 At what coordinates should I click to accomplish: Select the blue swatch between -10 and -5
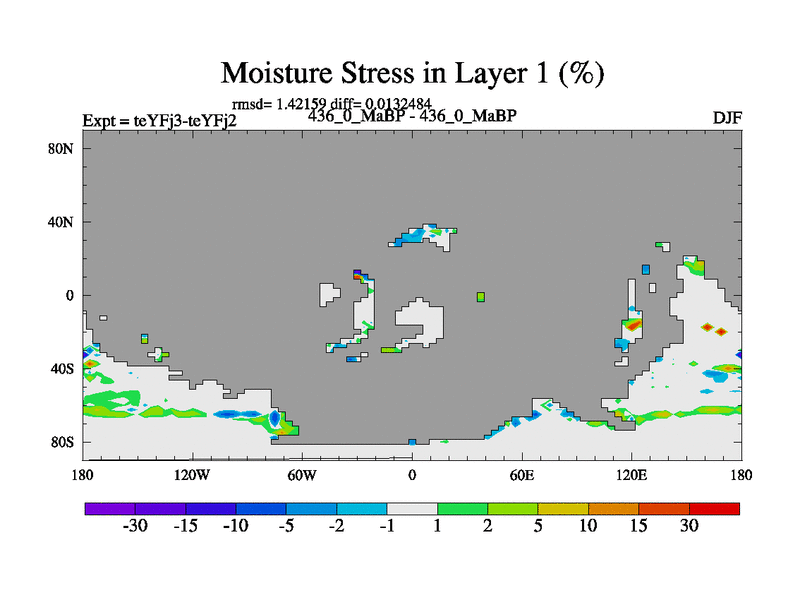261,508
